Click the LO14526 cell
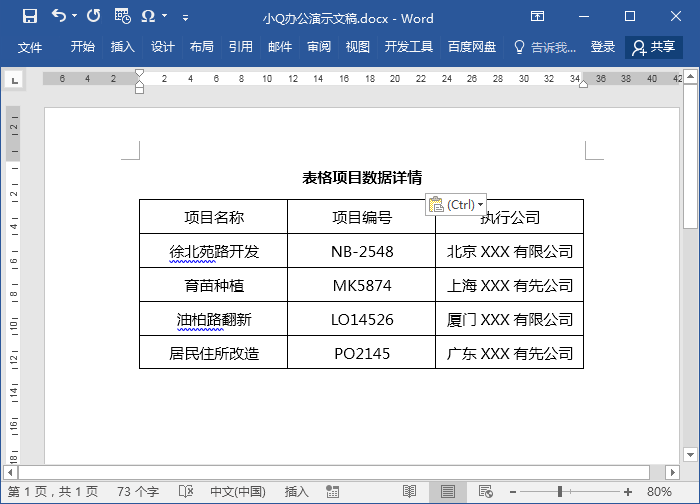 [x=362, y=319]
